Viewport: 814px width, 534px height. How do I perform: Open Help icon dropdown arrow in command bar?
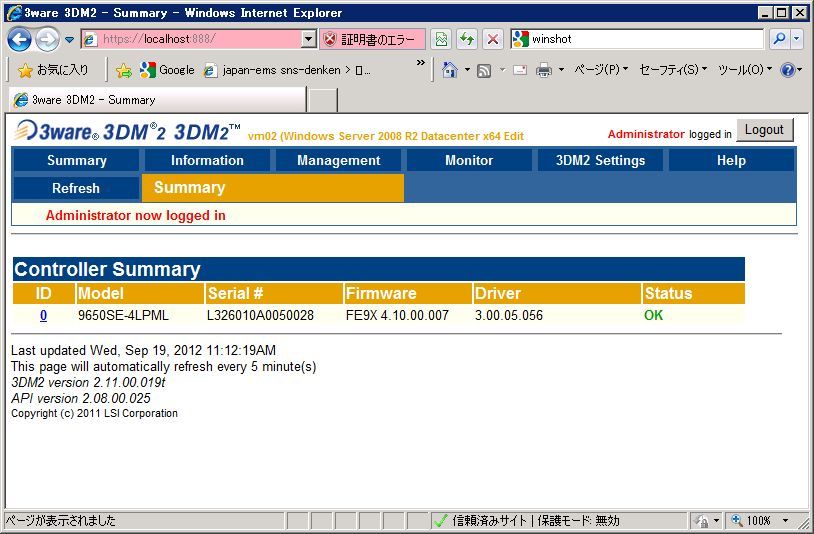[x=800, y=70]
